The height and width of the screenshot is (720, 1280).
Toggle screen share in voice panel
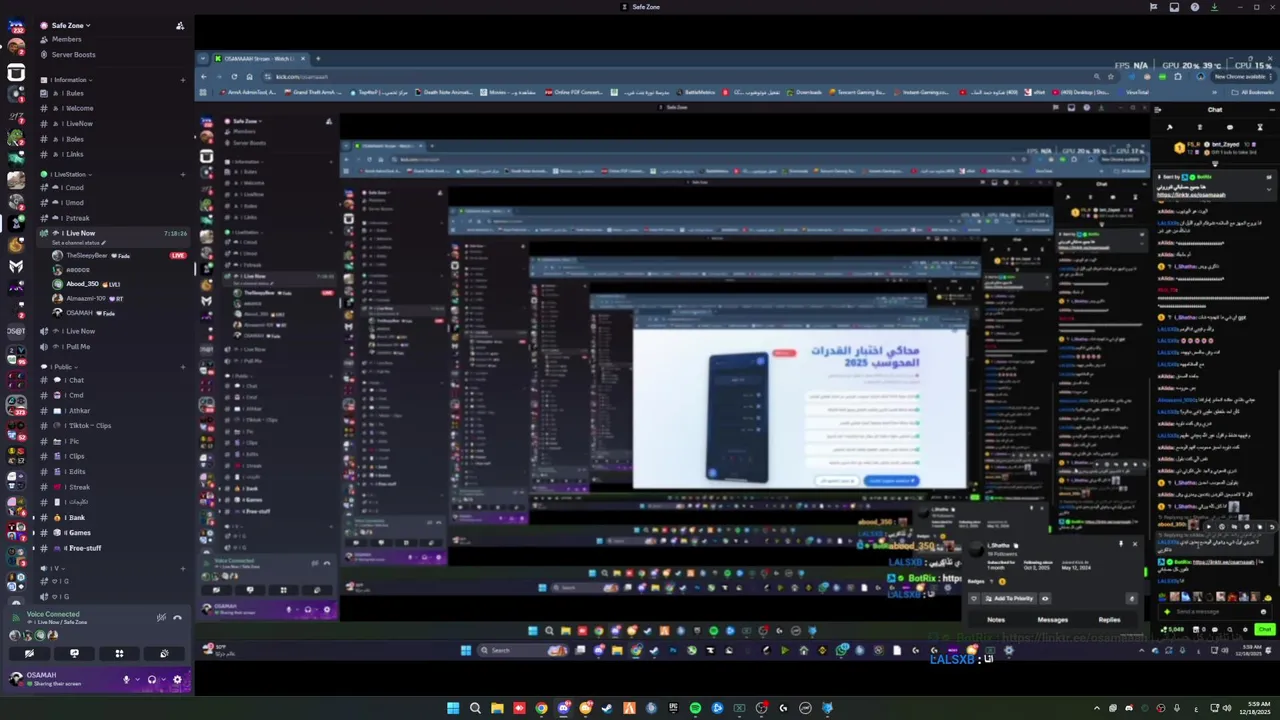[74, 653]
